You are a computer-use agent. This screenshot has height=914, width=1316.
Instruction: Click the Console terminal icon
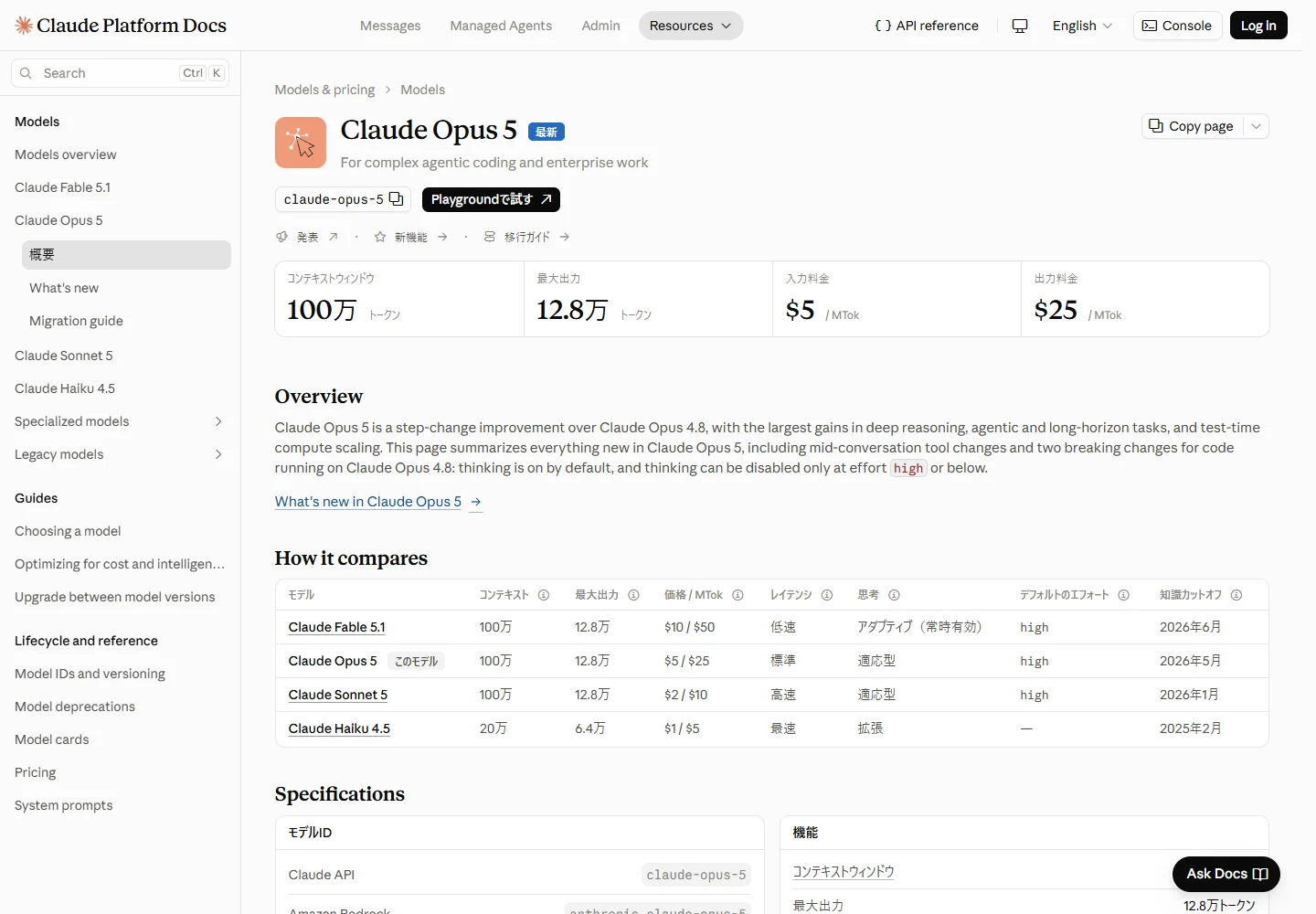(1150, 26)
